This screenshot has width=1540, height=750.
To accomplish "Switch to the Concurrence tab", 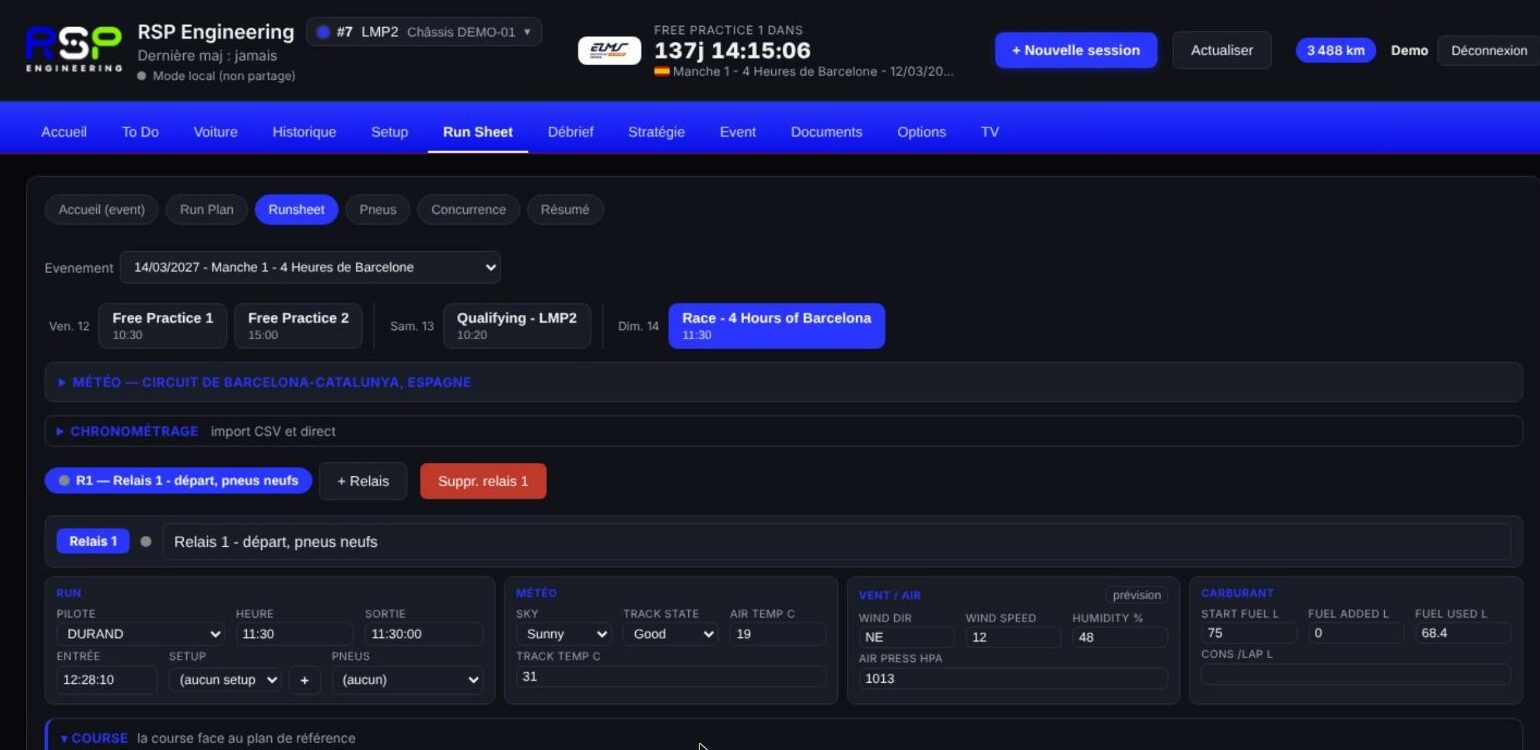I will pyautogui.click(x=468, y=209).
